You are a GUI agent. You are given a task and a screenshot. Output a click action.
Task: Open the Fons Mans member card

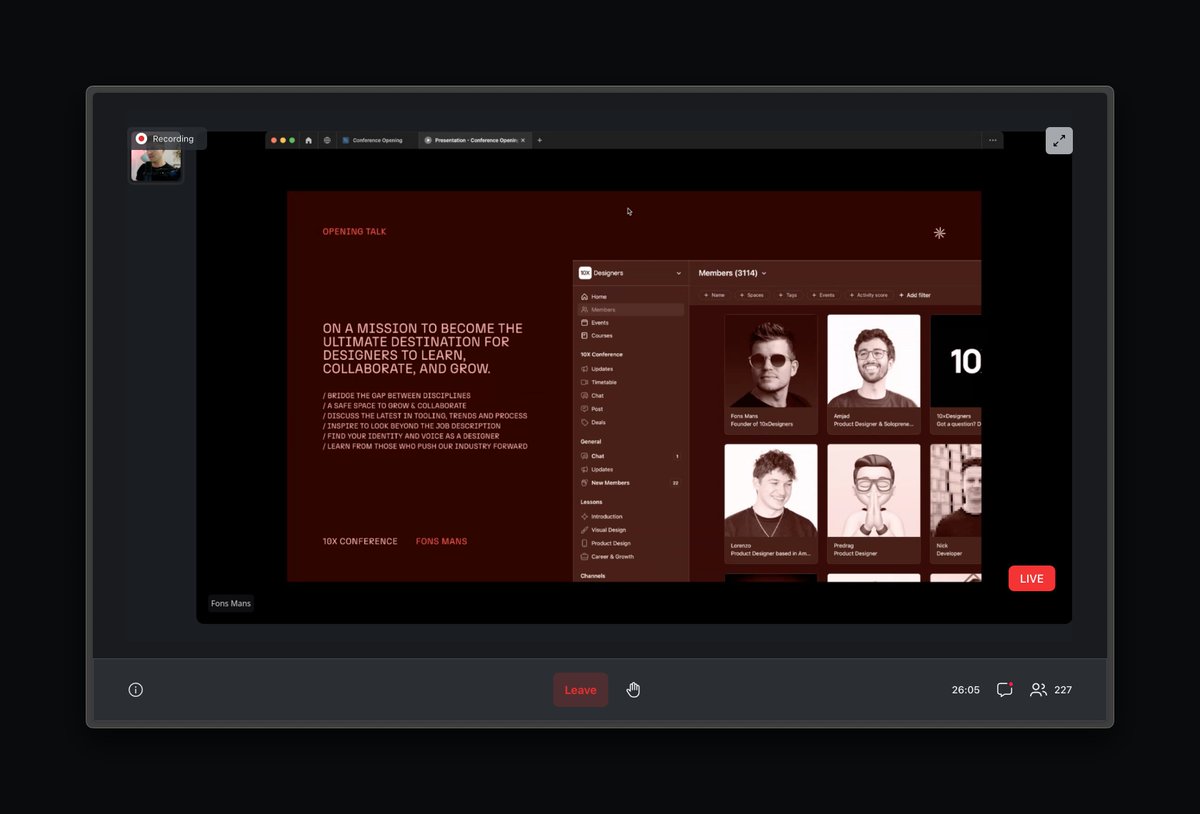click(x=770, y=374)
